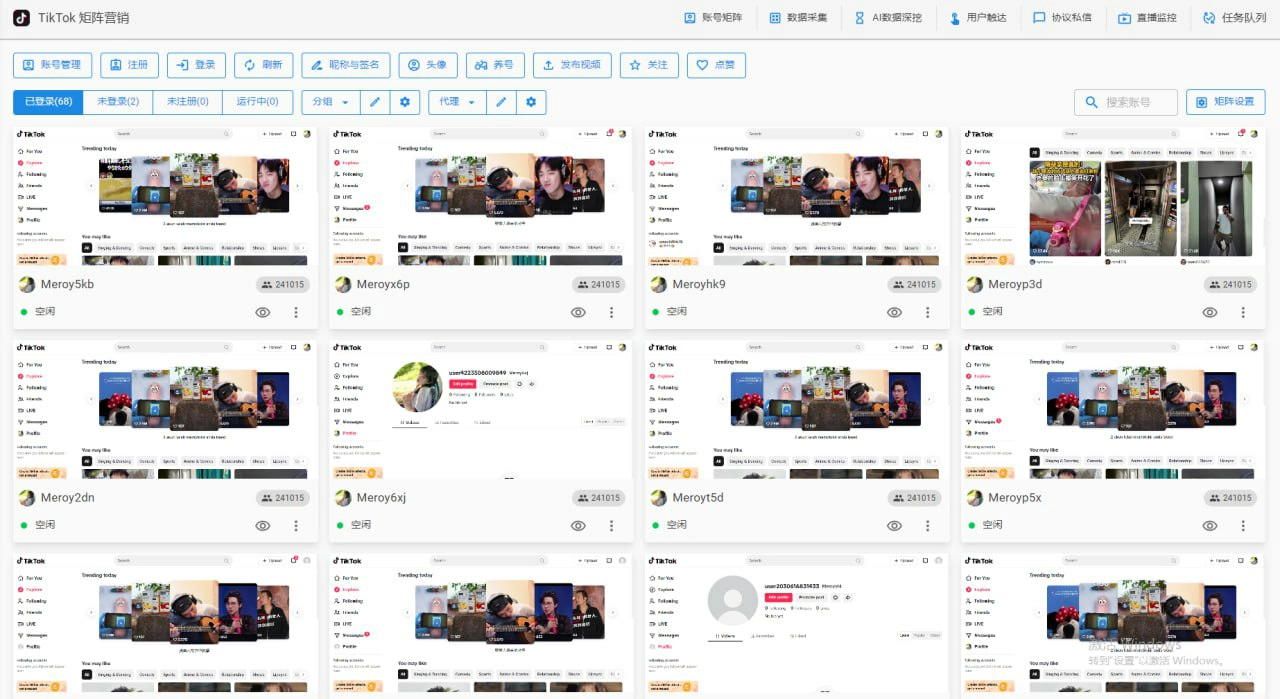The image size is (1280, 699).
Task: Open the 账号管理 account management tool
Action: tap(52, 65)
